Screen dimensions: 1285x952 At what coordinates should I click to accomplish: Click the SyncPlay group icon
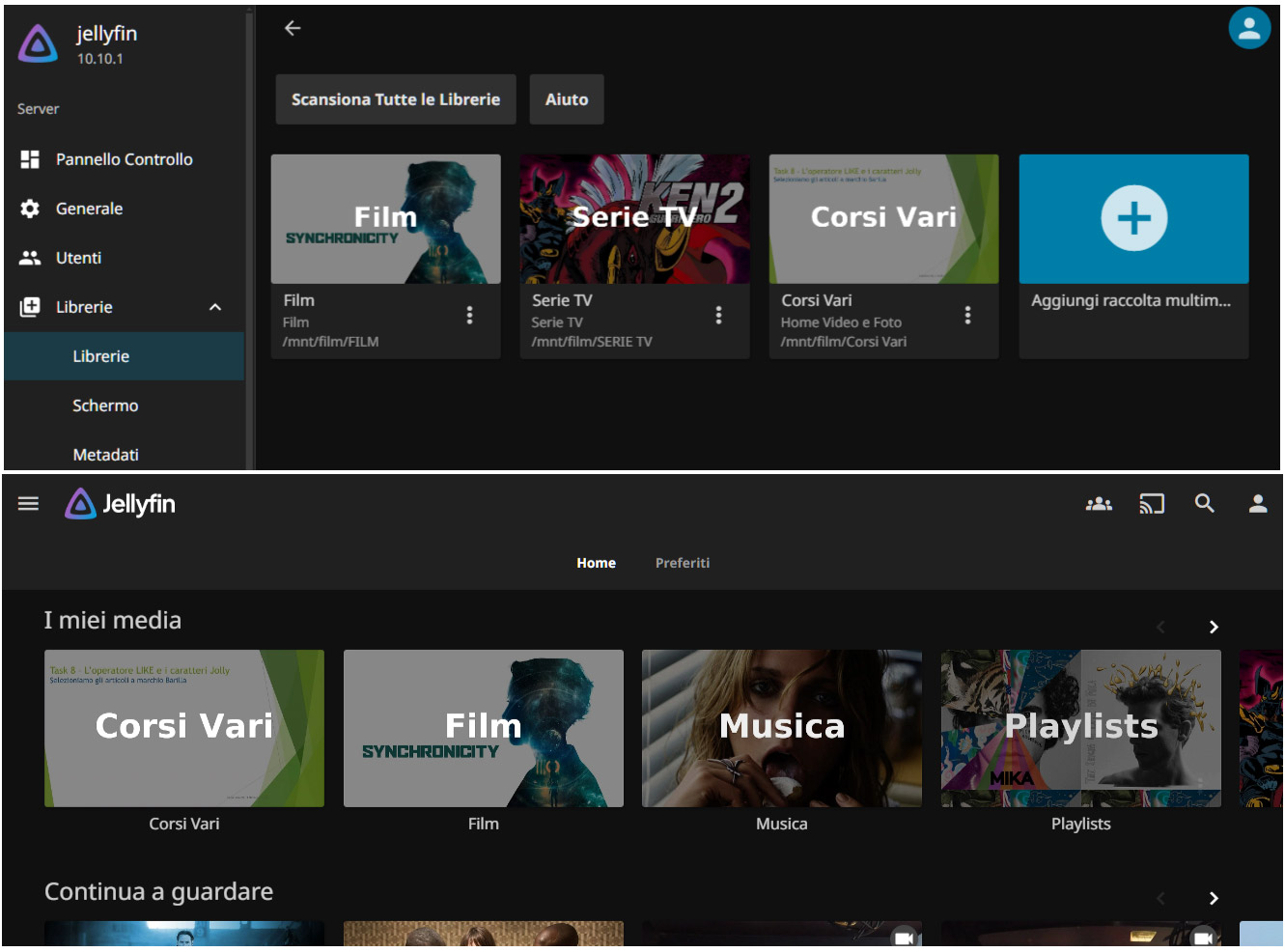tap(1099, 504)
